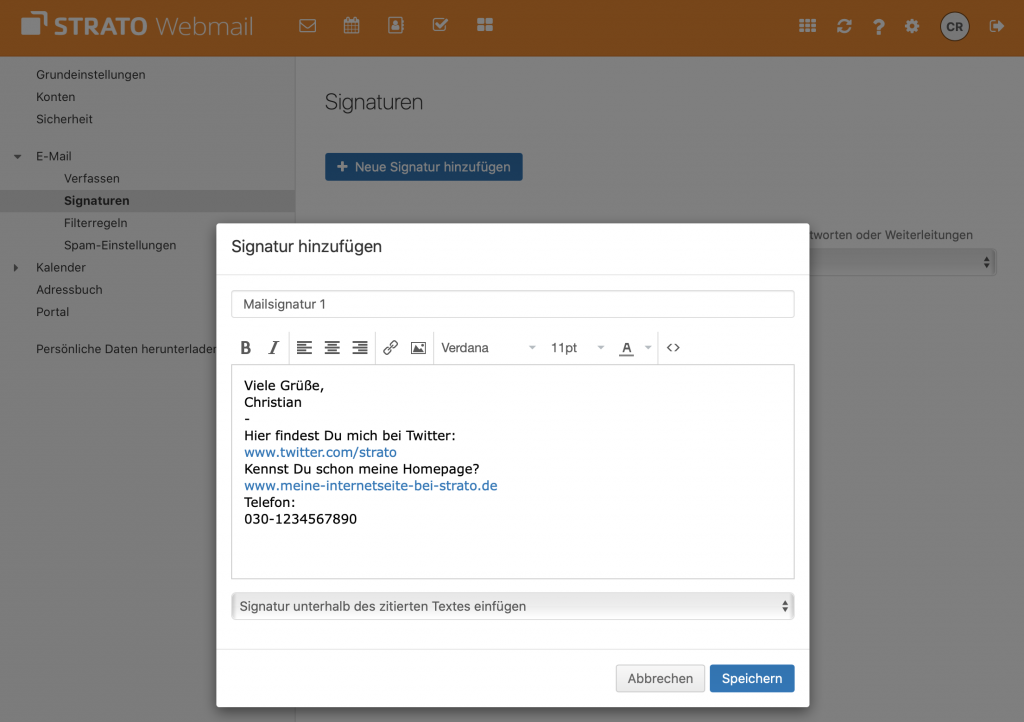
Task: Open the settings gear icon
Action: pyautogui.click(x=912, y=26)
